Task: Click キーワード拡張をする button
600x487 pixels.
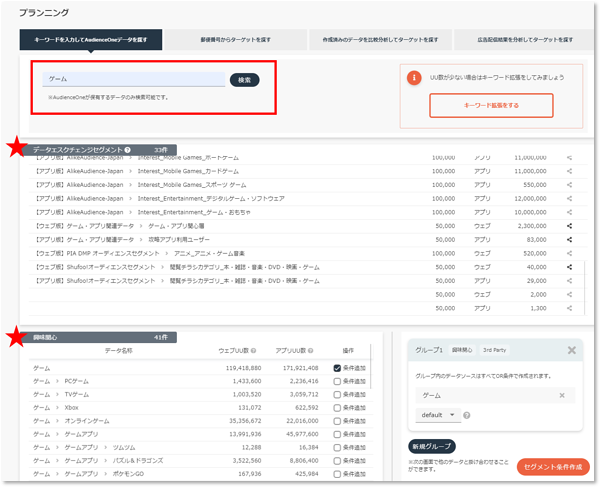Action: tap(490, 106)
